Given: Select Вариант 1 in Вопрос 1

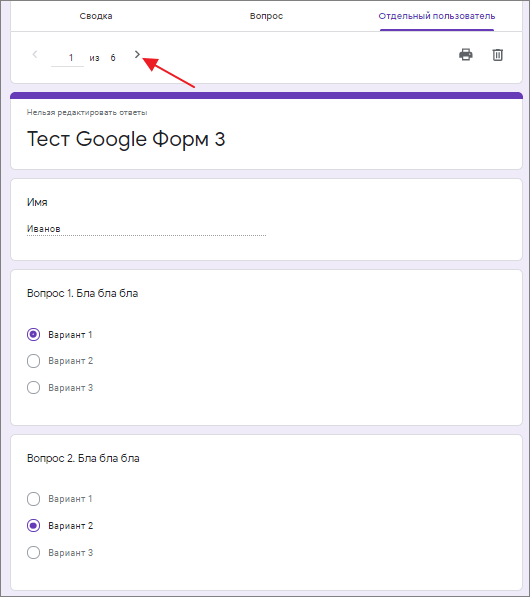Looking at the screenshot, I should (34, 335).
